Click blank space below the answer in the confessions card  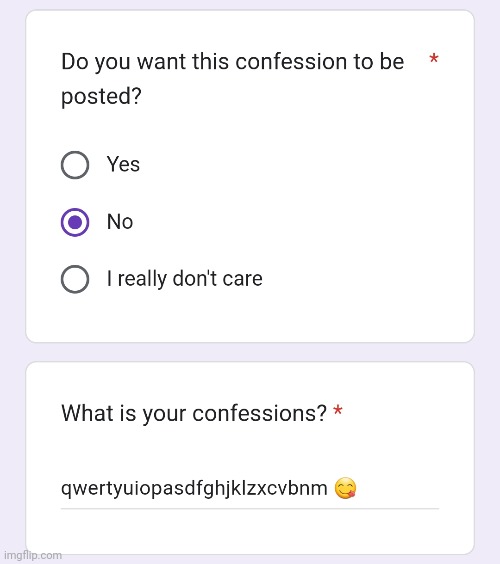[250, 532]
